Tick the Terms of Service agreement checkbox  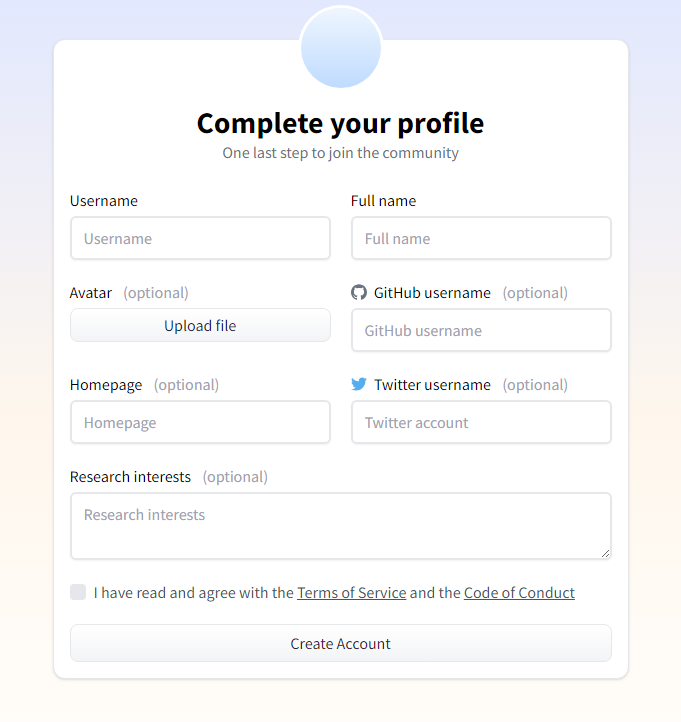point(78,593)
